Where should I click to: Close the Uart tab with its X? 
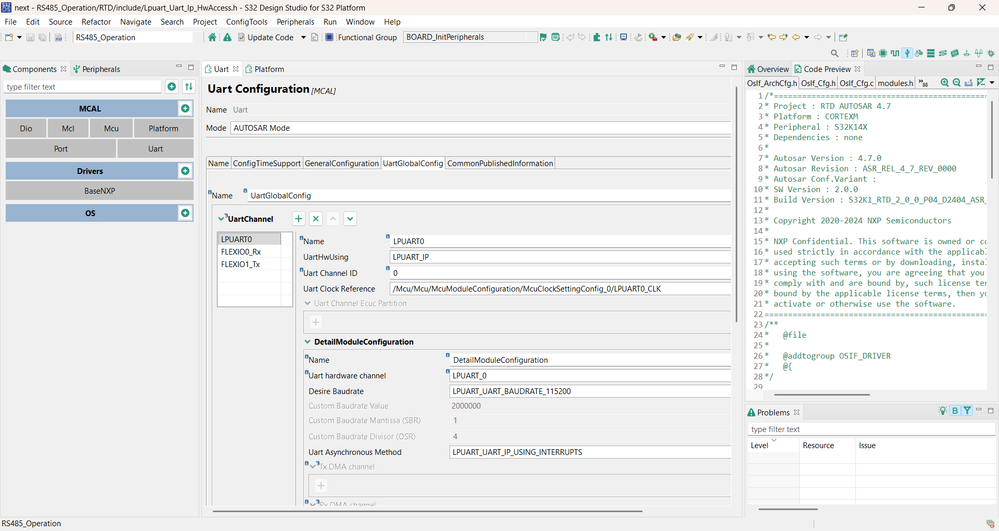[x=235, y=69]
